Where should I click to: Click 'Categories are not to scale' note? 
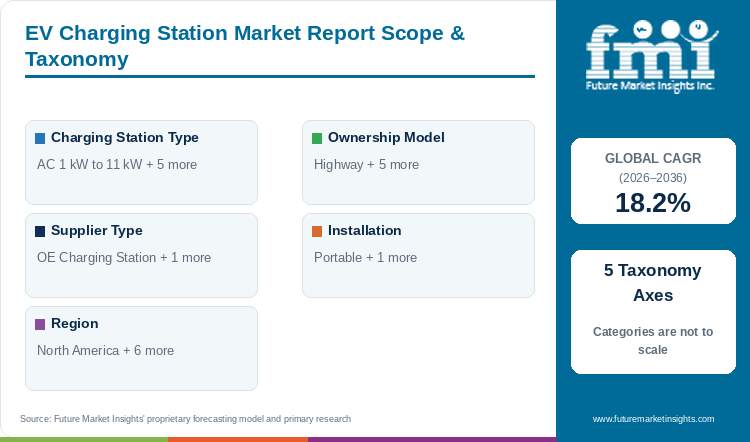click(x=653, y=341)
